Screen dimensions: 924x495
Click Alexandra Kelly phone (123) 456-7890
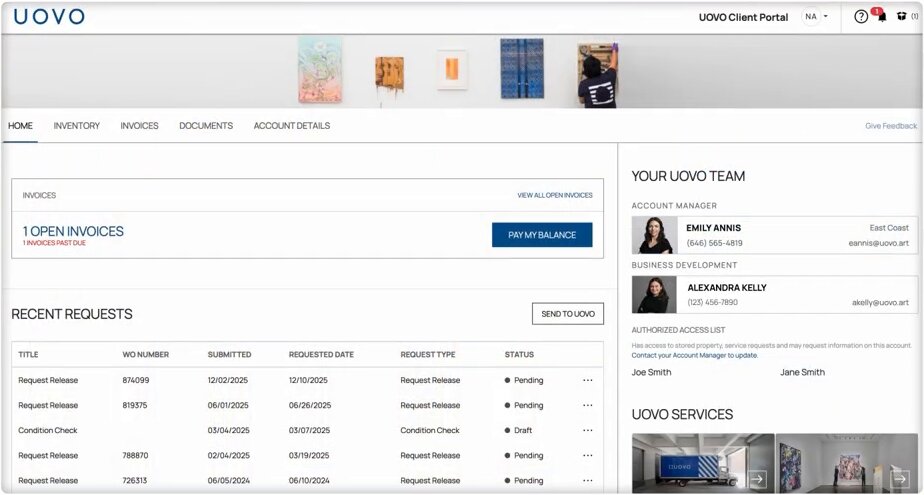click(712, 302)
